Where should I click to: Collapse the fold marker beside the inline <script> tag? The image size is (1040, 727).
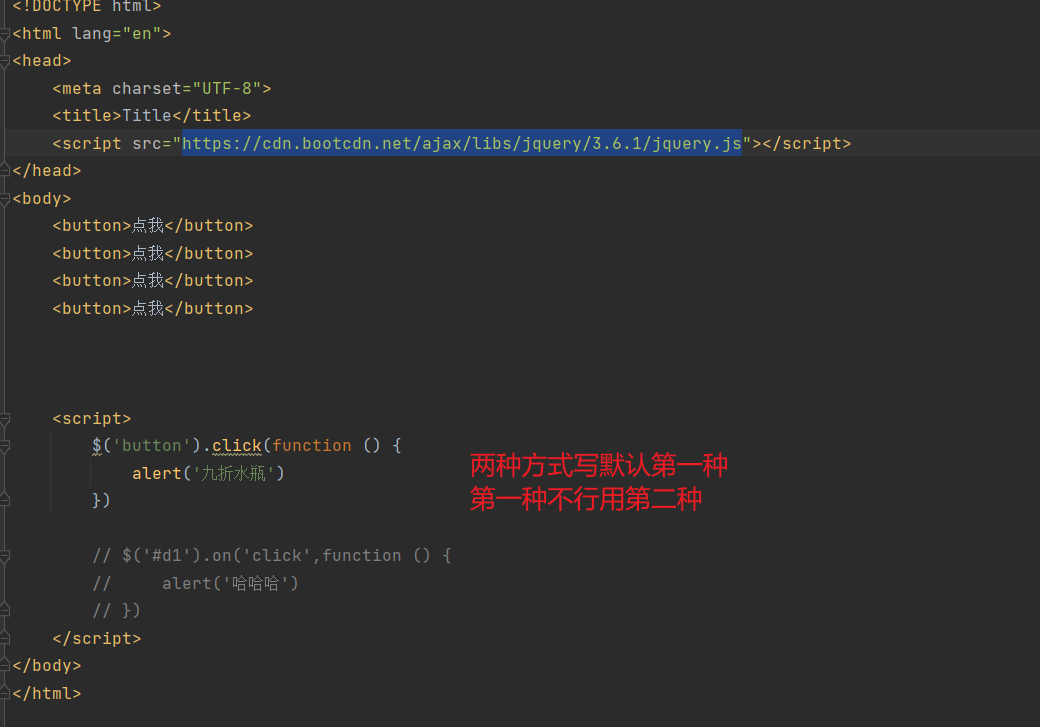(5, 419)
